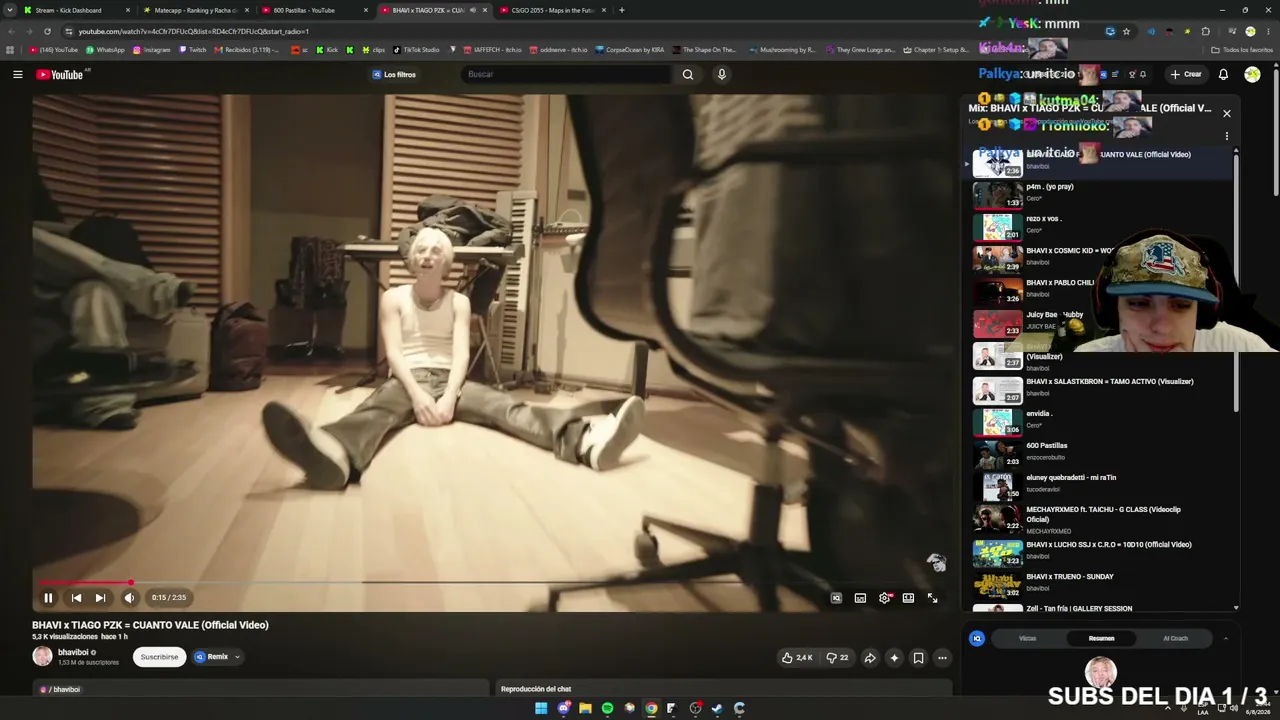Play 'MECHAYRXMEO ft. TAICHU - G CLASS' video
This screenshot has width=1280, height=720.
point(1100,518)
